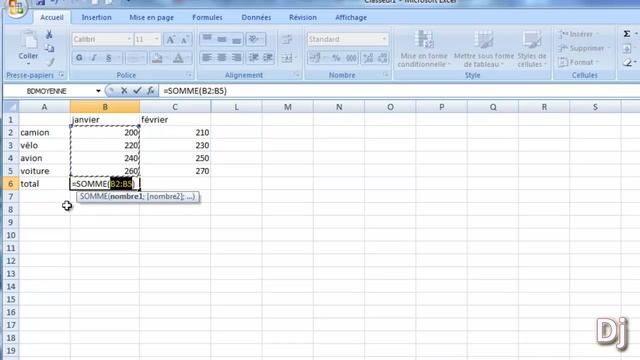This screenshot has width=640, height=360.
Task: Center cell text horizontally
Action: click(x=222, y=58)
